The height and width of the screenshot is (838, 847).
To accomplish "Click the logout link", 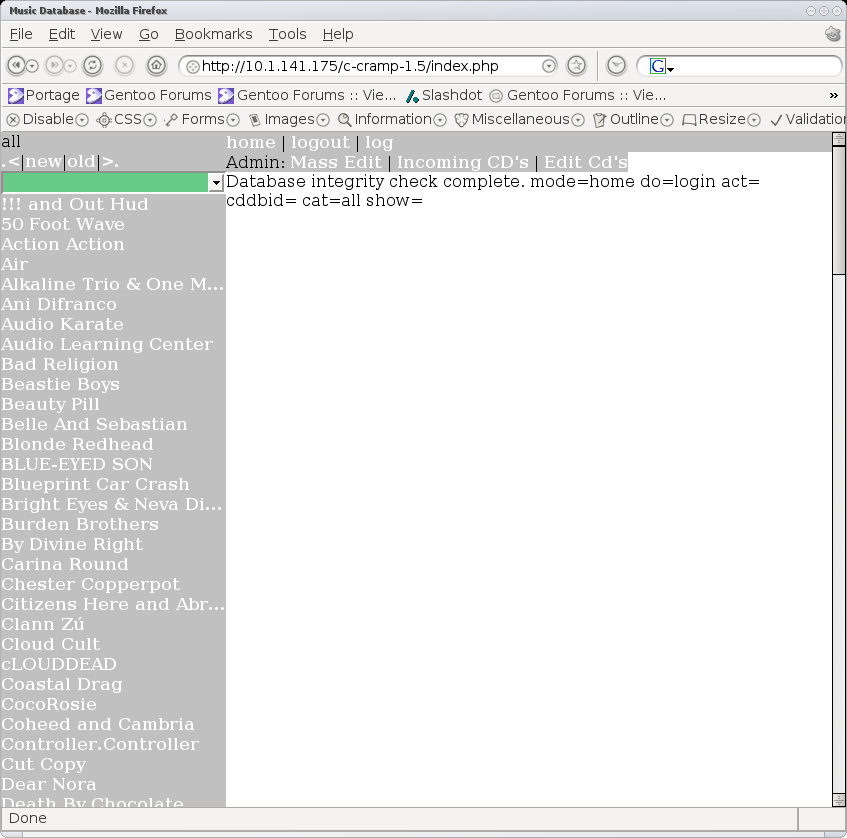I will (320, 142).
